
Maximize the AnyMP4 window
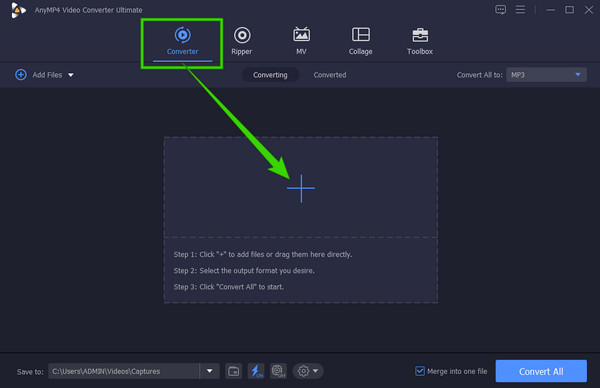point(569,10)
